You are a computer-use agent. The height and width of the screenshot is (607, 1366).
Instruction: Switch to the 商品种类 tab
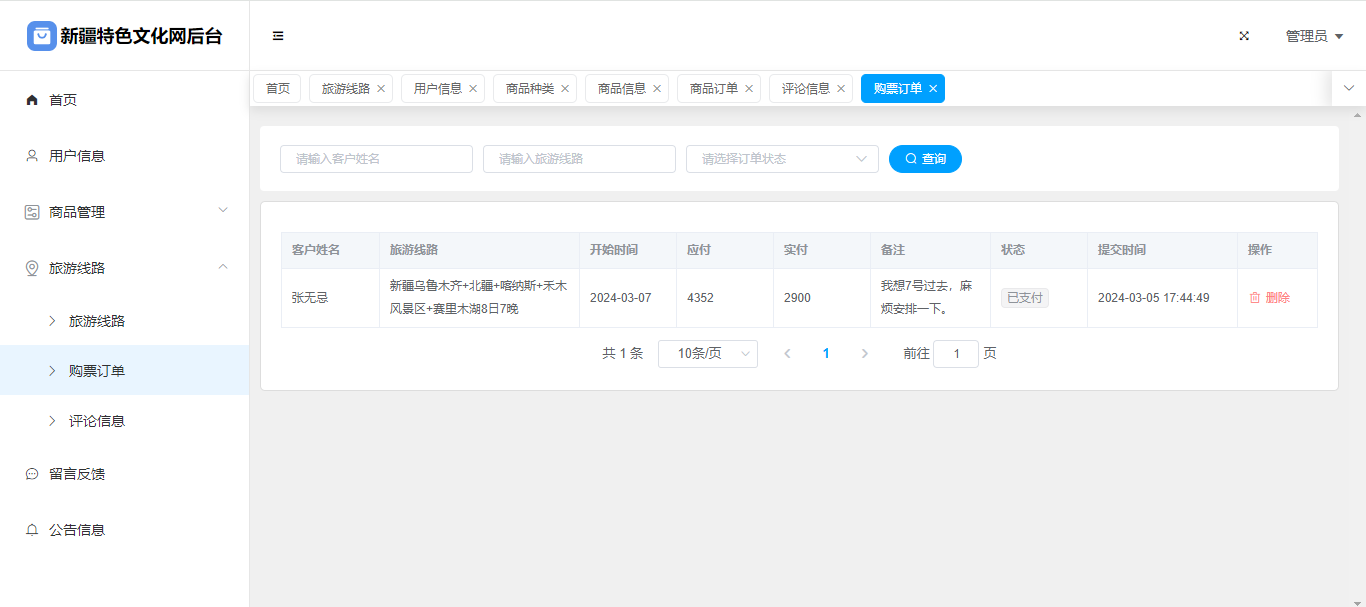click(529, 89)
